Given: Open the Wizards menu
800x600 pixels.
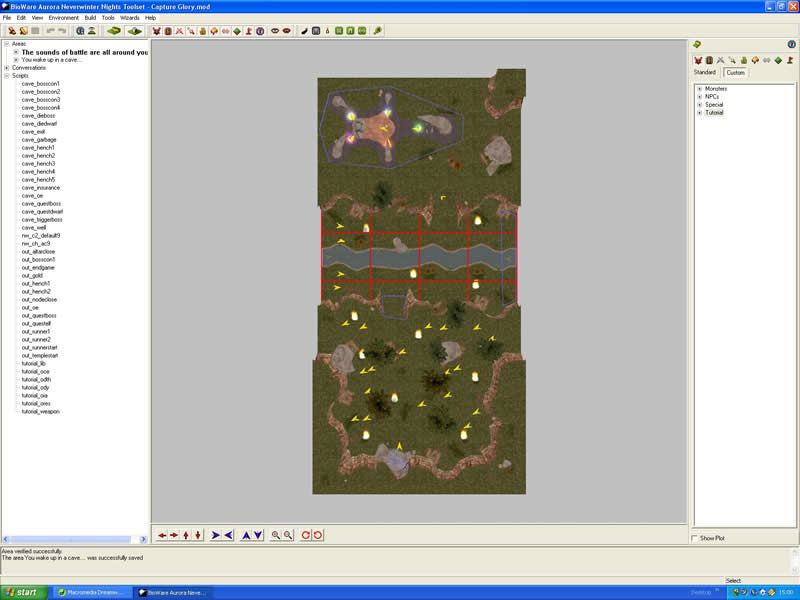Looking at the screenshot, I should (130, 18).
